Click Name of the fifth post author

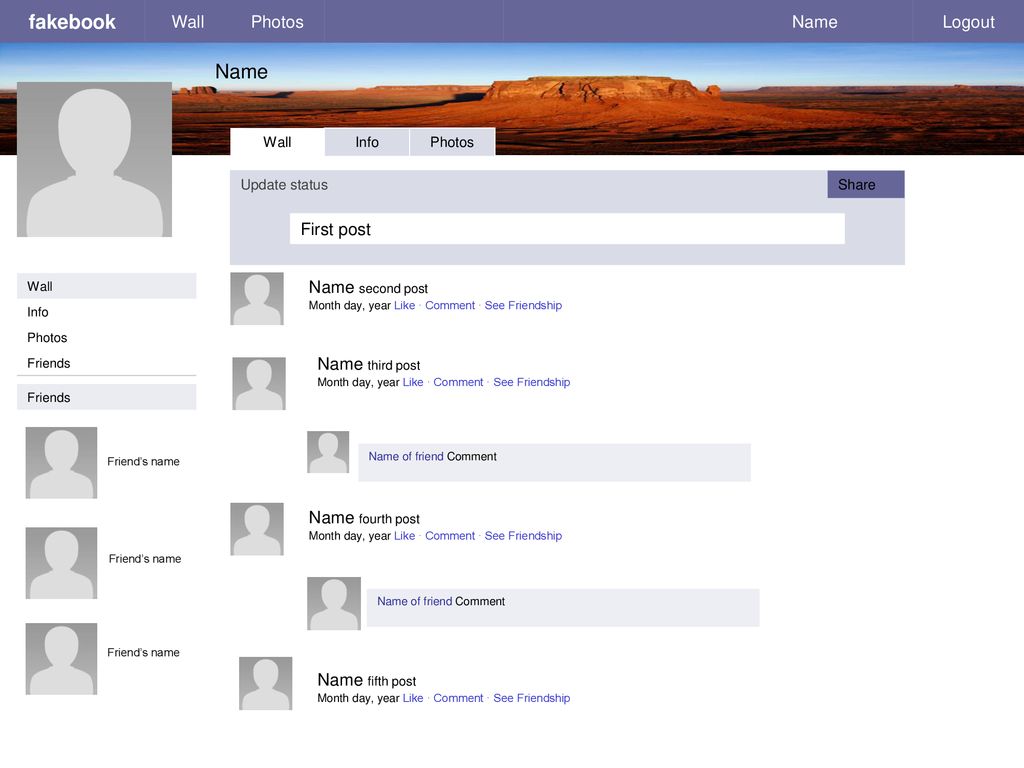coord(340,680)
